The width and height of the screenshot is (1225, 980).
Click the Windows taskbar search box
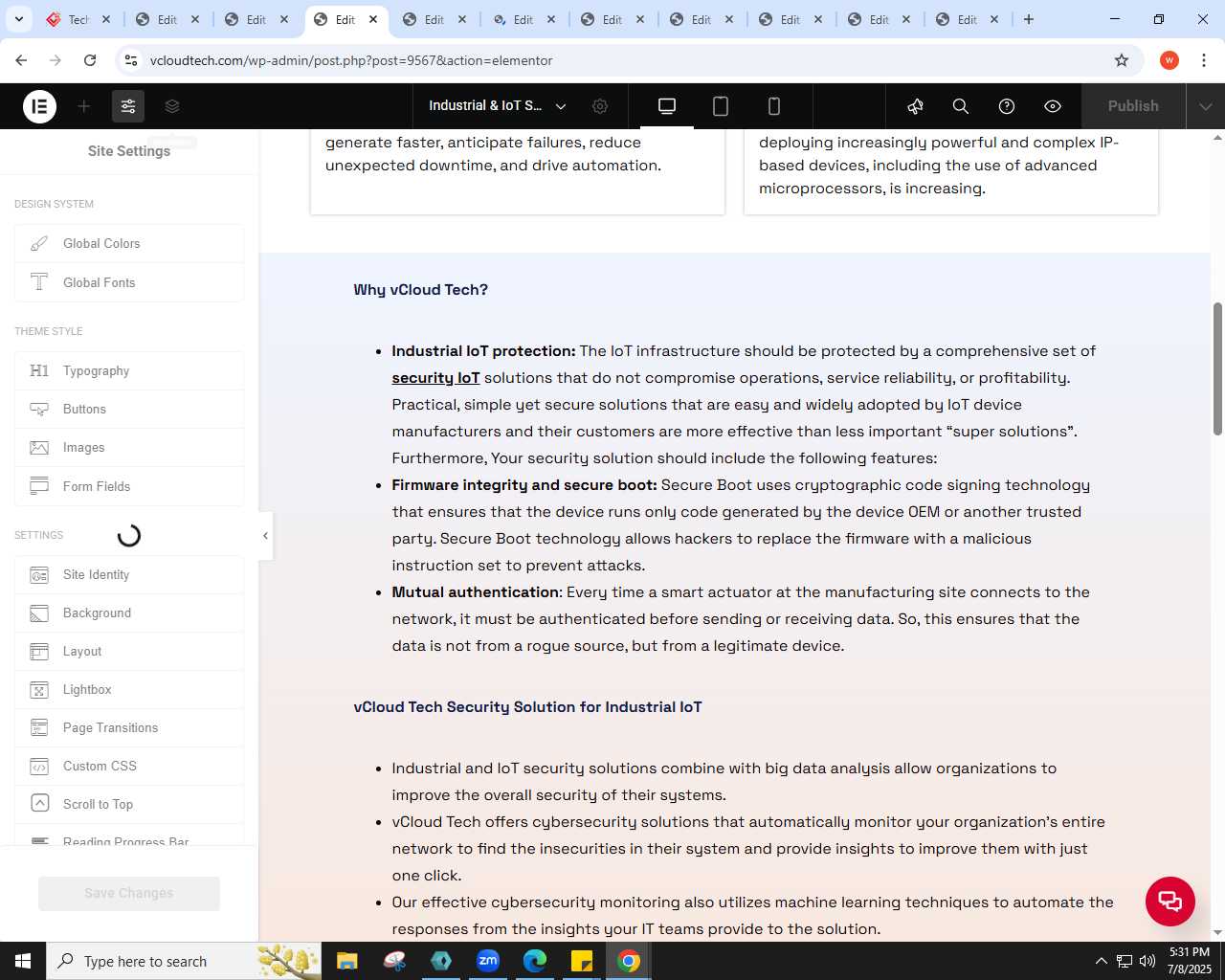point(184,961)
